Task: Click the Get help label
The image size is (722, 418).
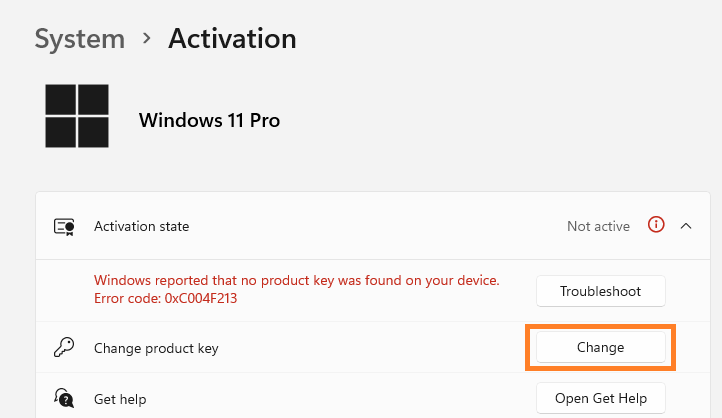Action: tap(120, 399)
